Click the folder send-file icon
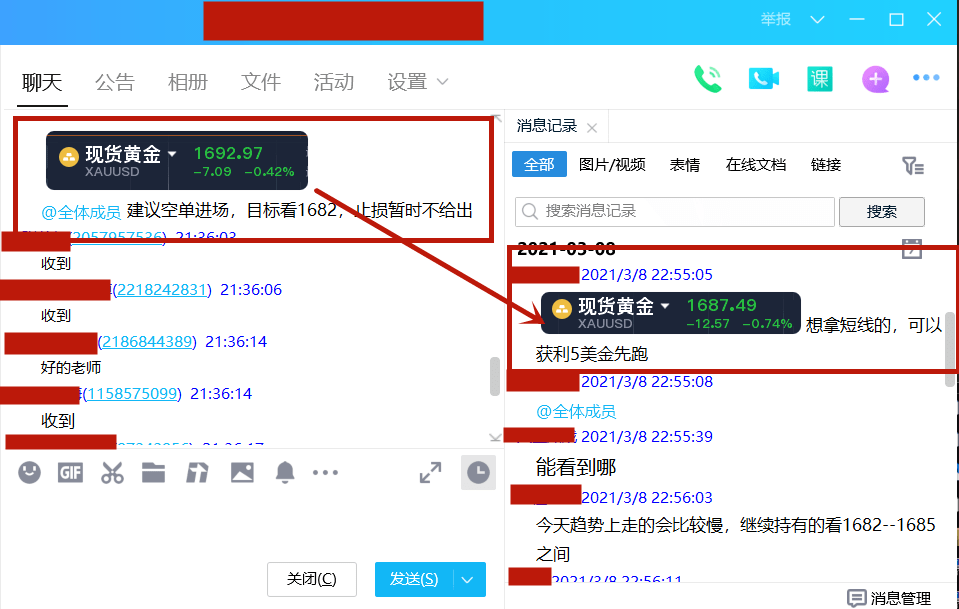 [x=154, y=472]
